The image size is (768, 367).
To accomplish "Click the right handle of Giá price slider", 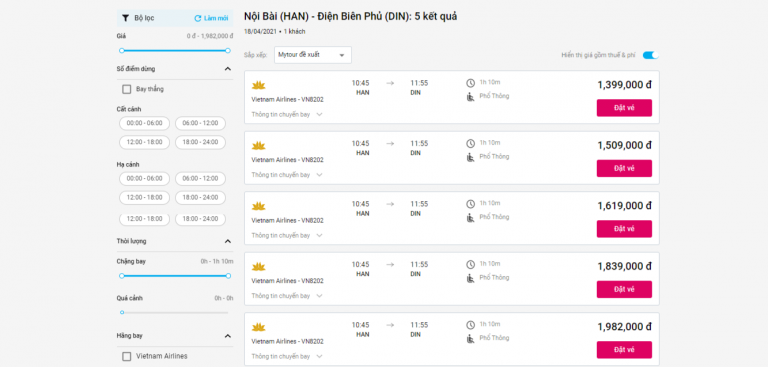I will click(x=228, y=50).
